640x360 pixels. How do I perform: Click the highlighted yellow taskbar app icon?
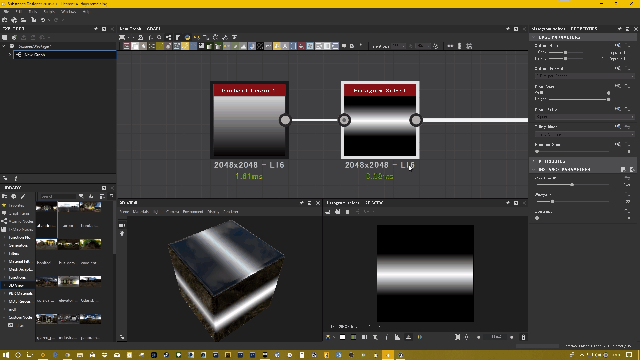point(388,355)
